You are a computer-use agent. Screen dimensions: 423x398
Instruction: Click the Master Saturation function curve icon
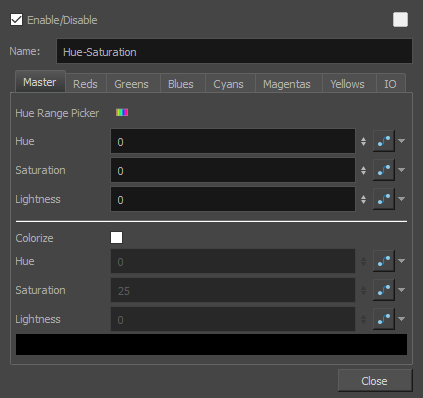384,170
